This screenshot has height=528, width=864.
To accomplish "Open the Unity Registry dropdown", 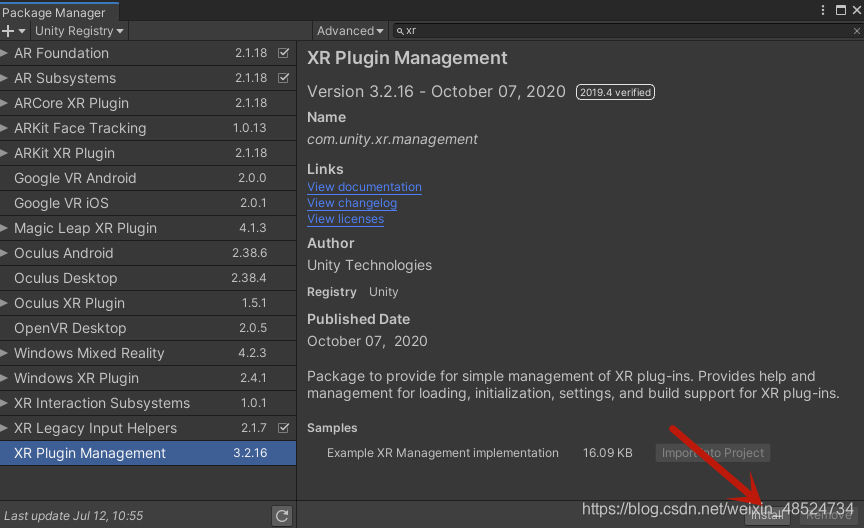I will click(x=79, y=31).
